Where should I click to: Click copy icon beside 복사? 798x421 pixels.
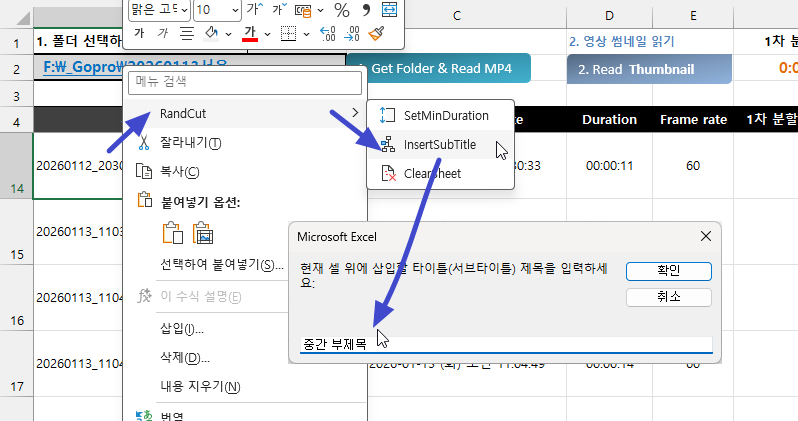point(144,172)
